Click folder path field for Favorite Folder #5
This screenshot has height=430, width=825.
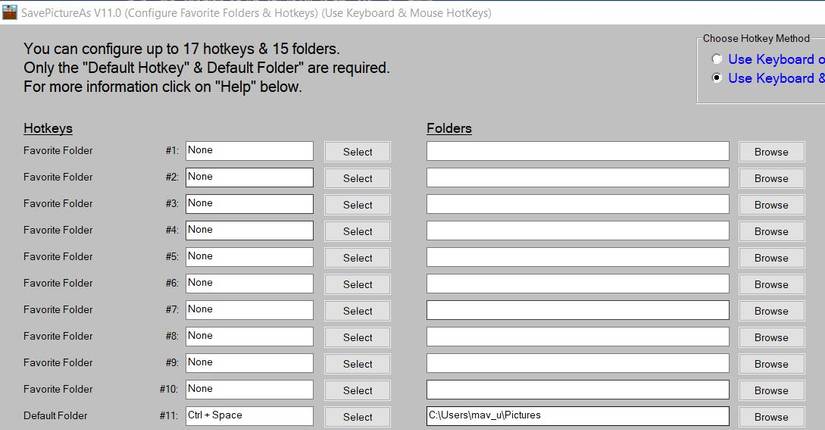(x=578, y=257)
